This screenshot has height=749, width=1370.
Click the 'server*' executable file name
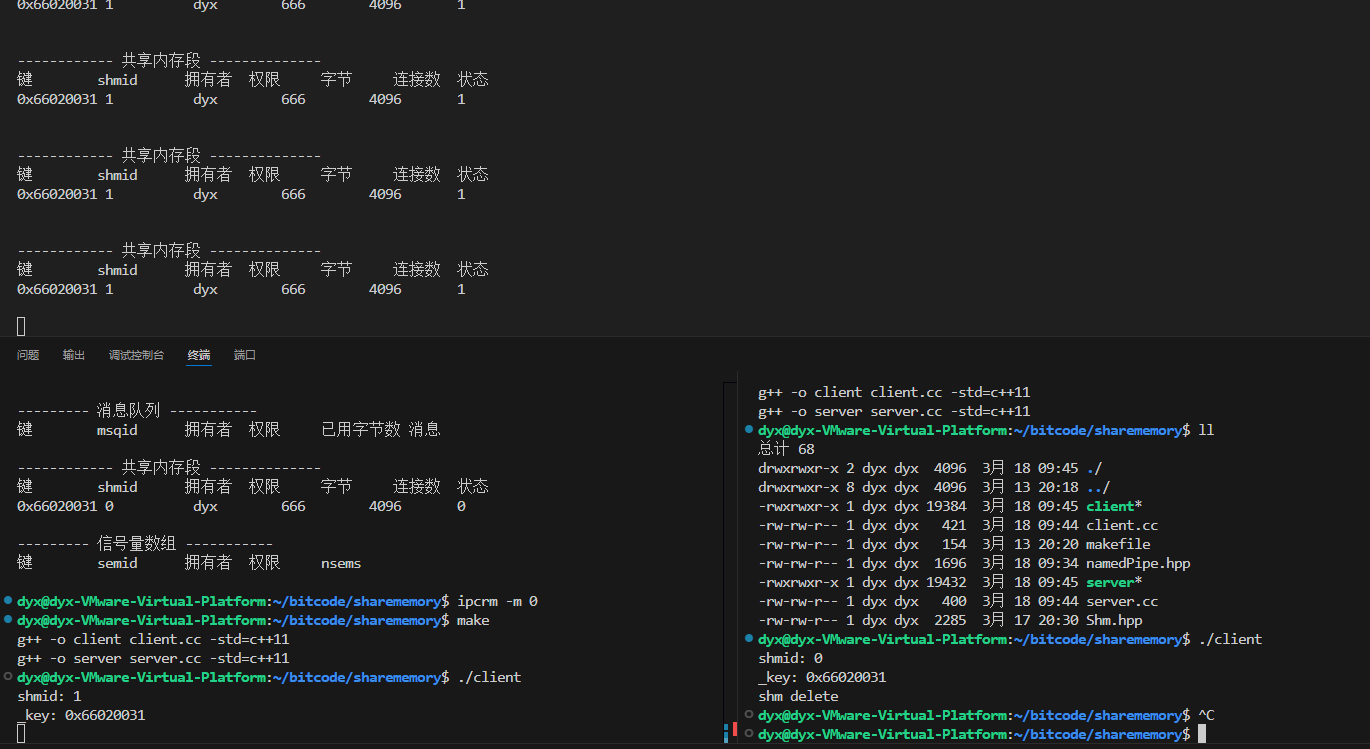tap(1114, 582)
